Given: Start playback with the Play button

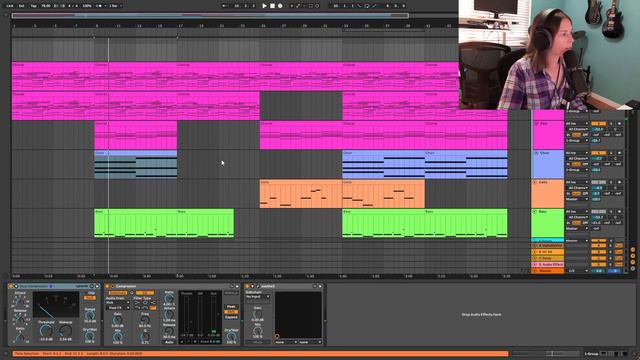Looking at the screenshot, I should 264,6.
